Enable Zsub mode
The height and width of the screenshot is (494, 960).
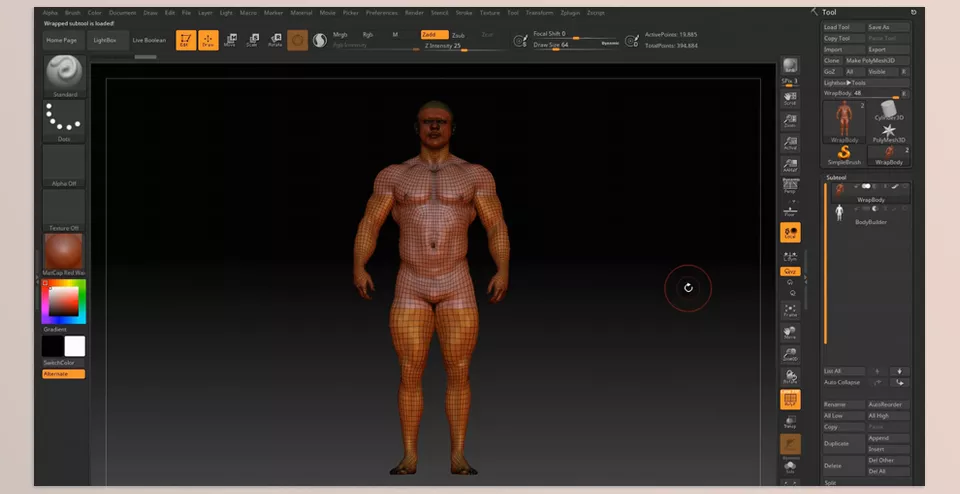click(458, 36)
